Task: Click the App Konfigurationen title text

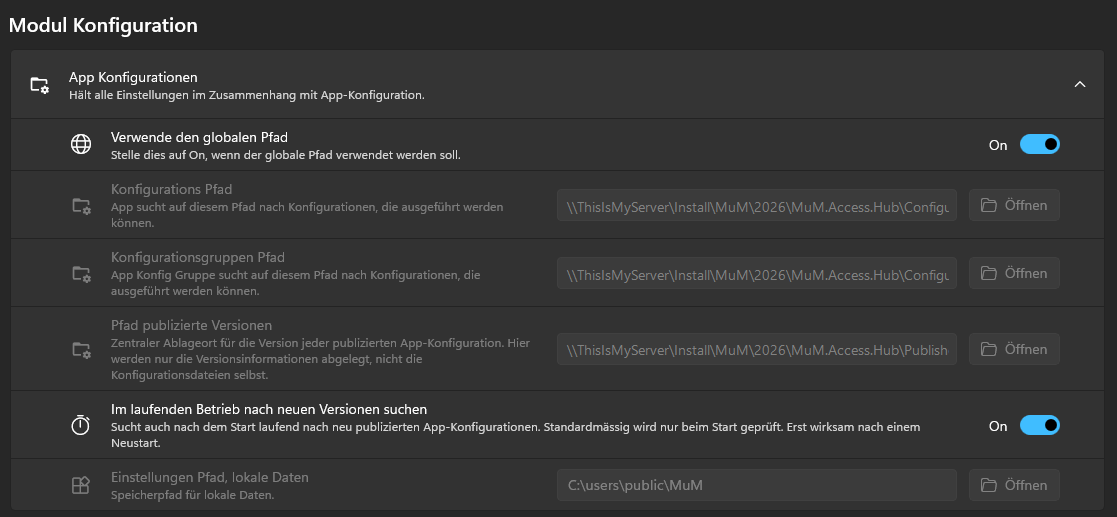Action: [x=133, y=77]
